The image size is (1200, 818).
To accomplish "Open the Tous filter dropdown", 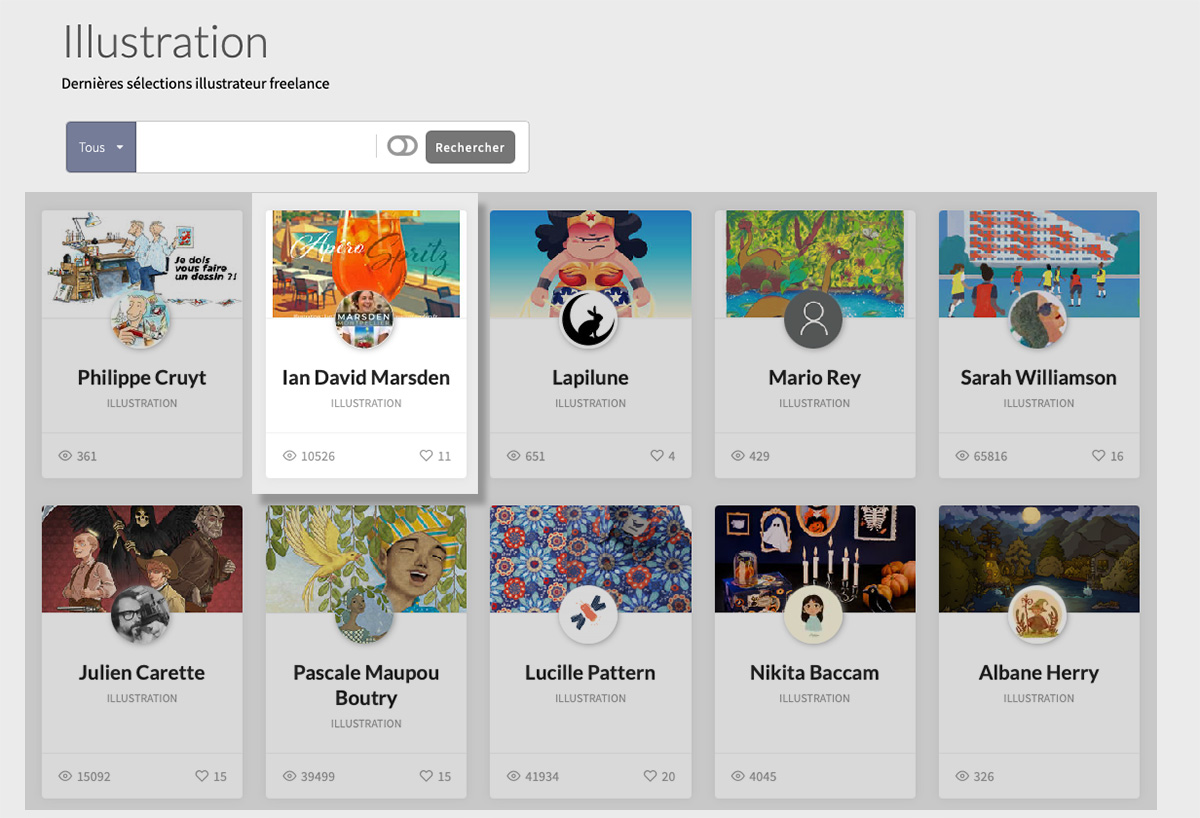I will click(x=101, y=147).
